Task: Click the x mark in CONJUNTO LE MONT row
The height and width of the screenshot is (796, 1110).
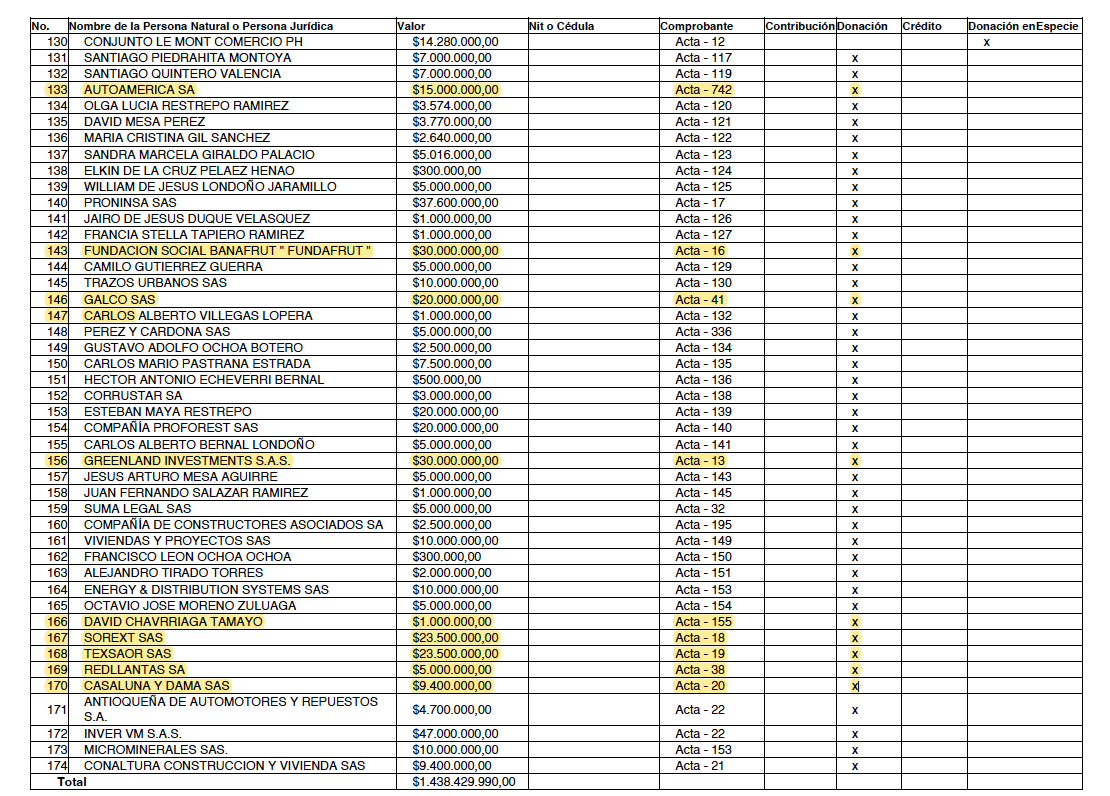Action: tap(986, 42)
